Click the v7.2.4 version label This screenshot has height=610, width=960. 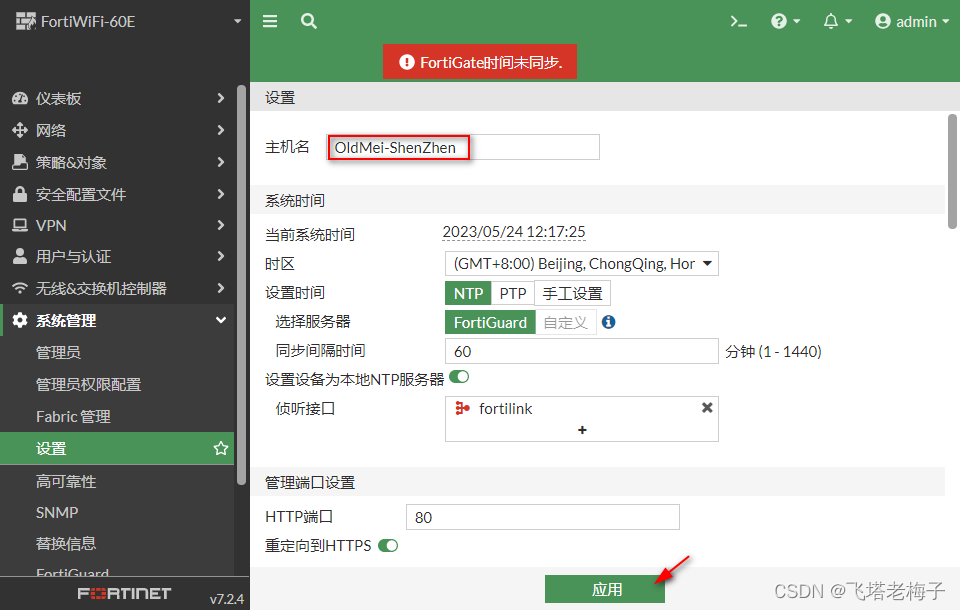(227, 599)
